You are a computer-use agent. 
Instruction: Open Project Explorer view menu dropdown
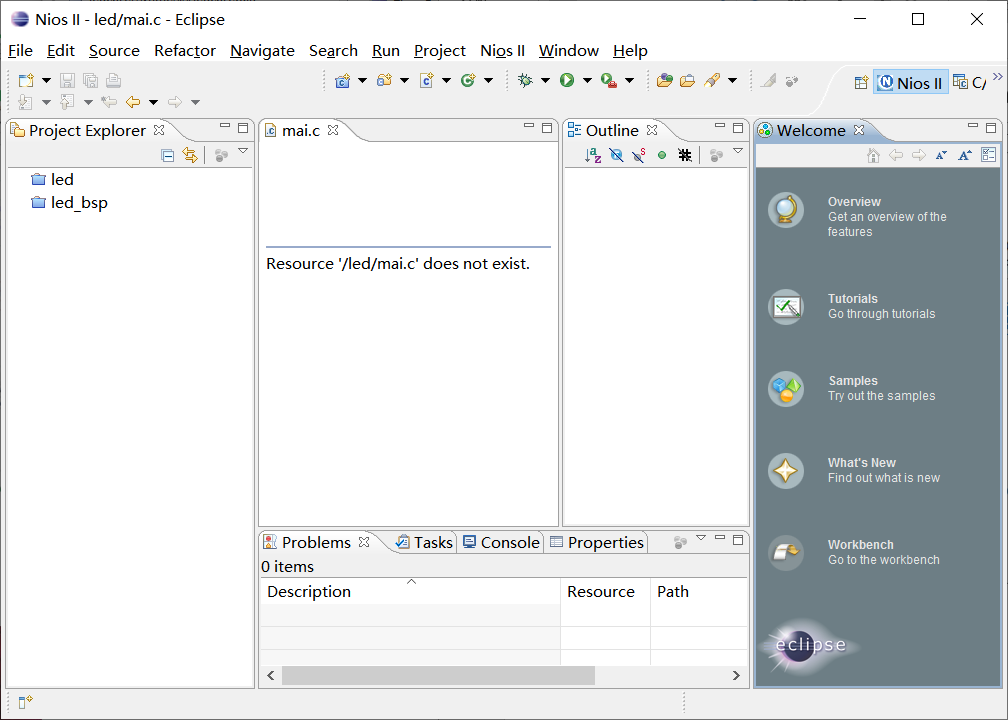click(243, 151)
